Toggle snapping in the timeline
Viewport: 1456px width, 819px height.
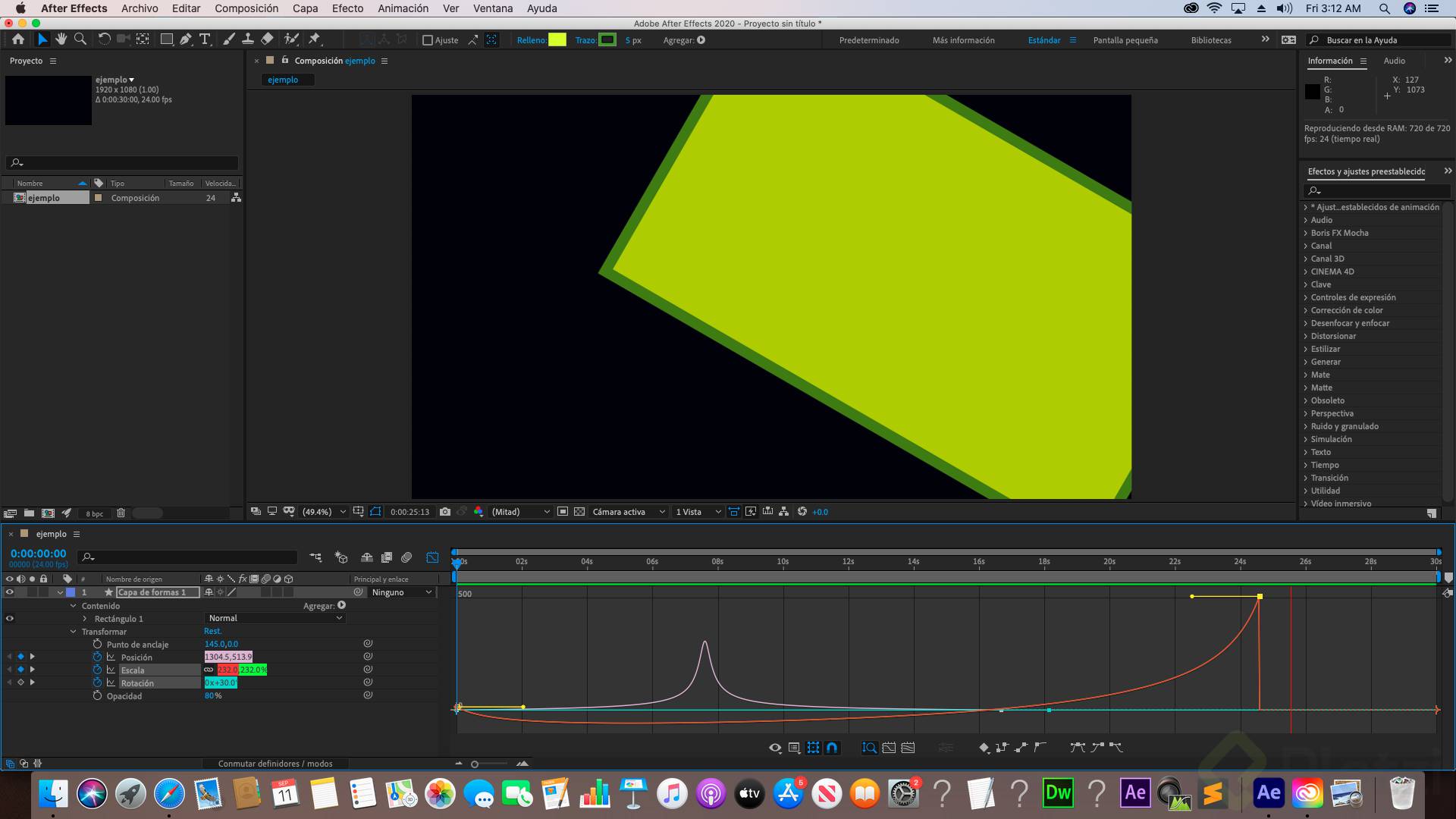coord(831,747)
